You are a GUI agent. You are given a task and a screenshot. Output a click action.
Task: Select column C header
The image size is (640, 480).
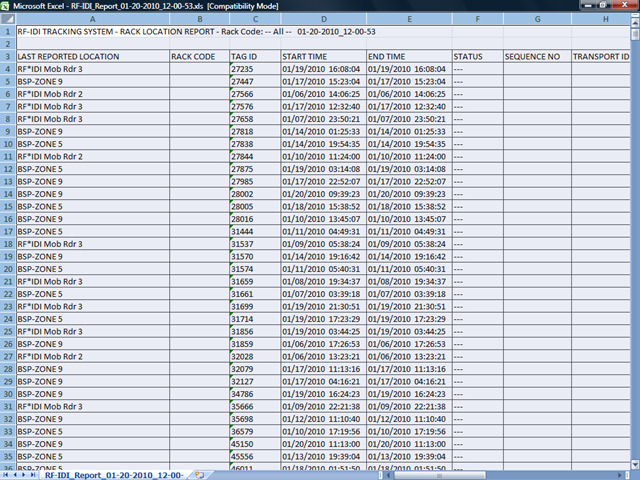255,19
